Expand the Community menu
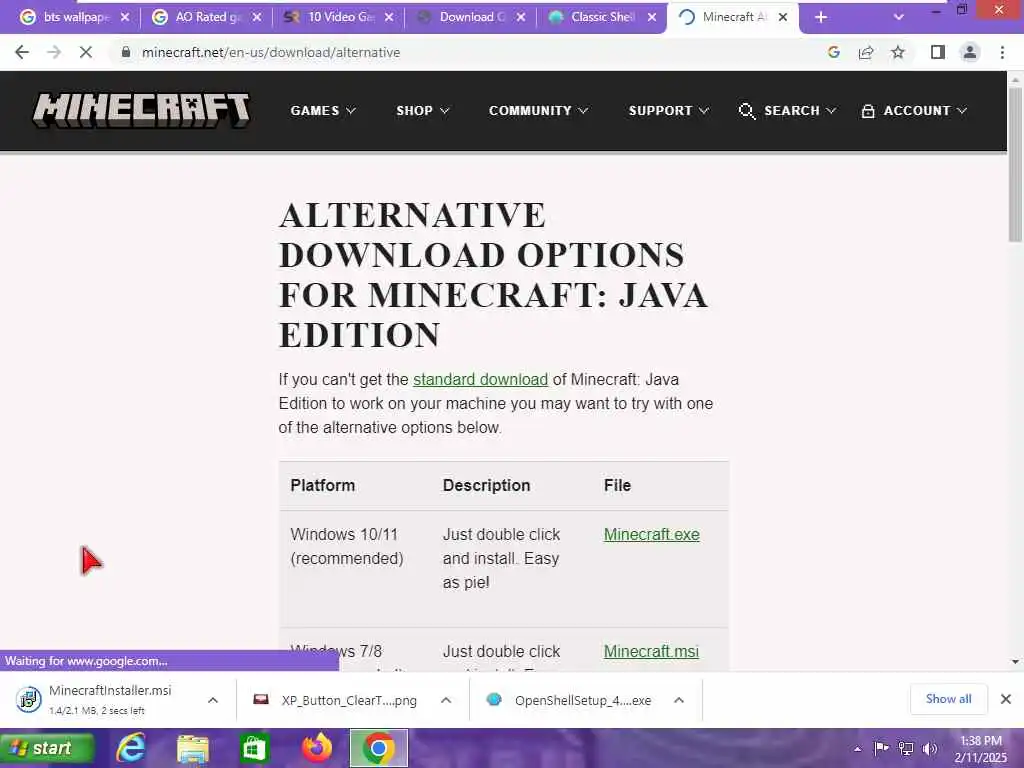This screenshot has width=1024, height=768. tap(538, 110)
